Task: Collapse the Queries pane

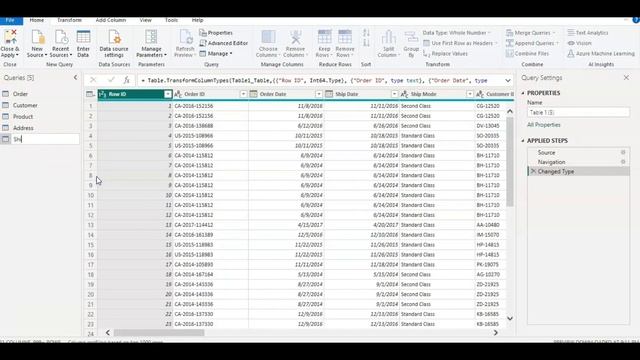Action: coord(76,78)
